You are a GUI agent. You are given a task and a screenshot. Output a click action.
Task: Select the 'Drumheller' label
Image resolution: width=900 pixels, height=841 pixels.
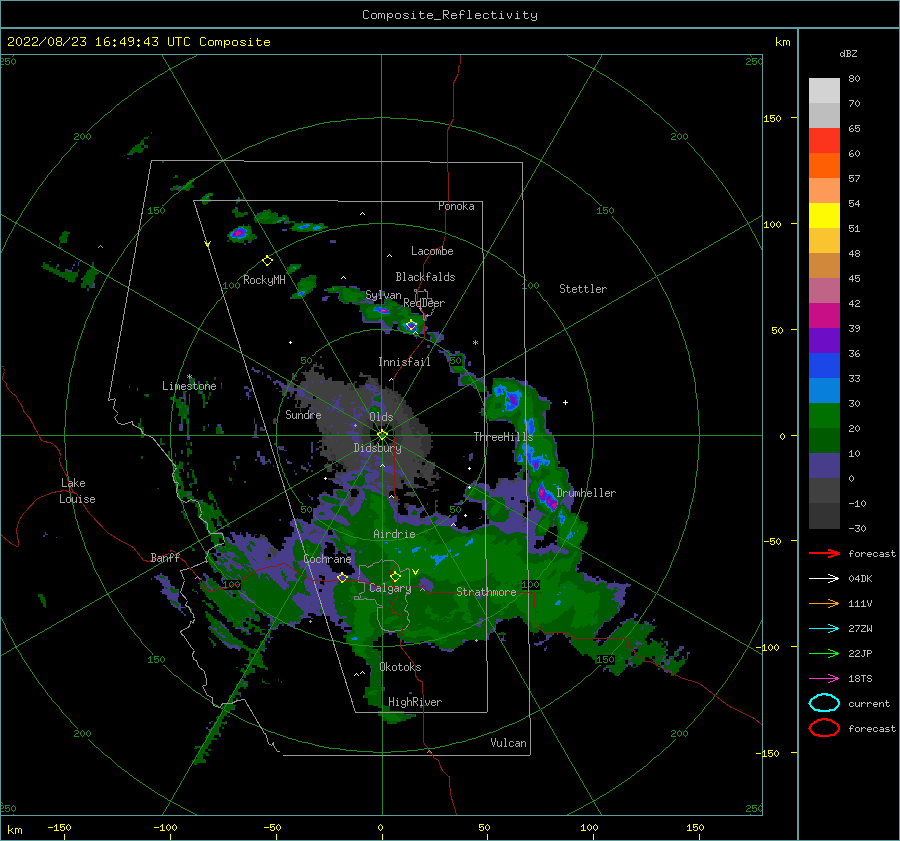point(586,493)
